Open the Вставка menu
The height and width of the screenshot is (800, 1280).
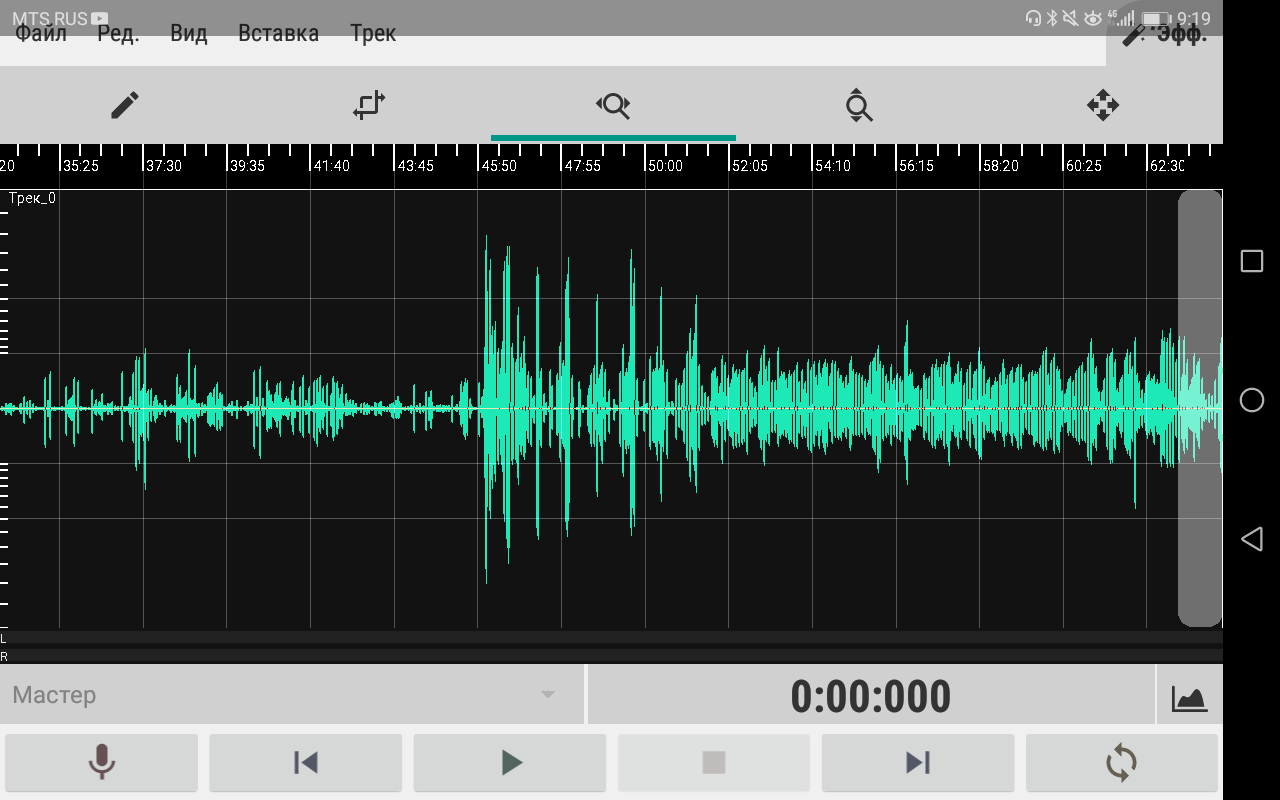click(x=278, y=34)
